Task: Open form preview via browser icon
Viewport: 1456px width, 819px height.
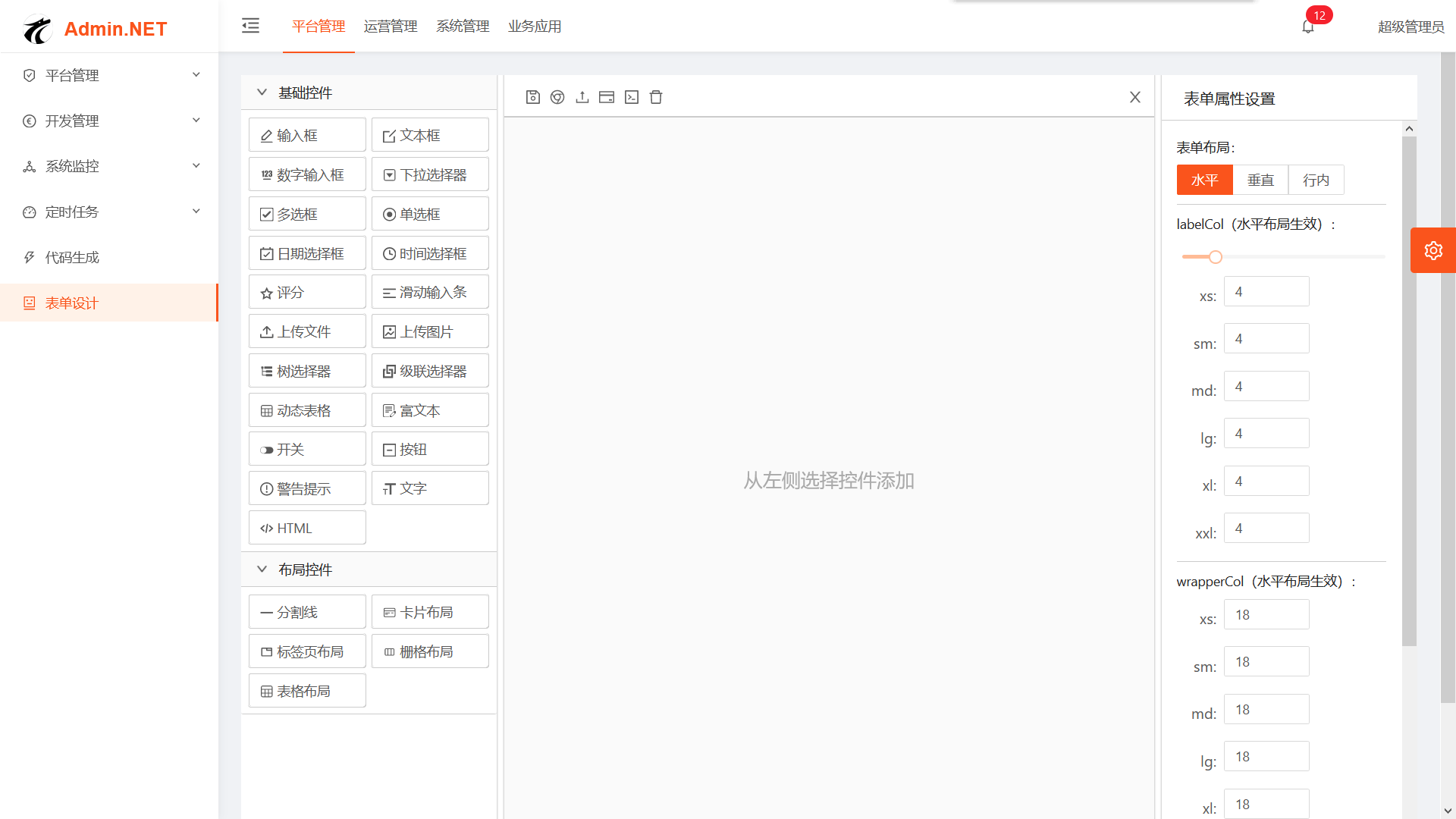Action: click(557, 97)
